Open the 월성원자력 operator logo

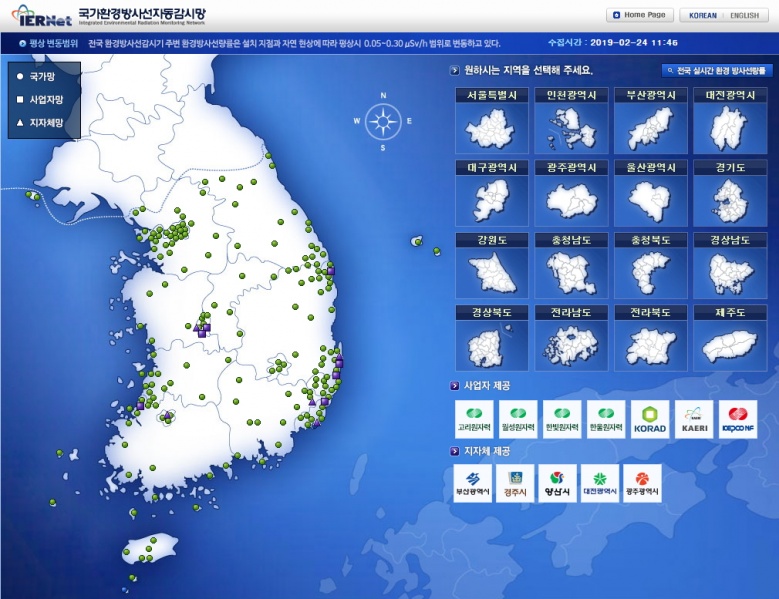[518, 419]
